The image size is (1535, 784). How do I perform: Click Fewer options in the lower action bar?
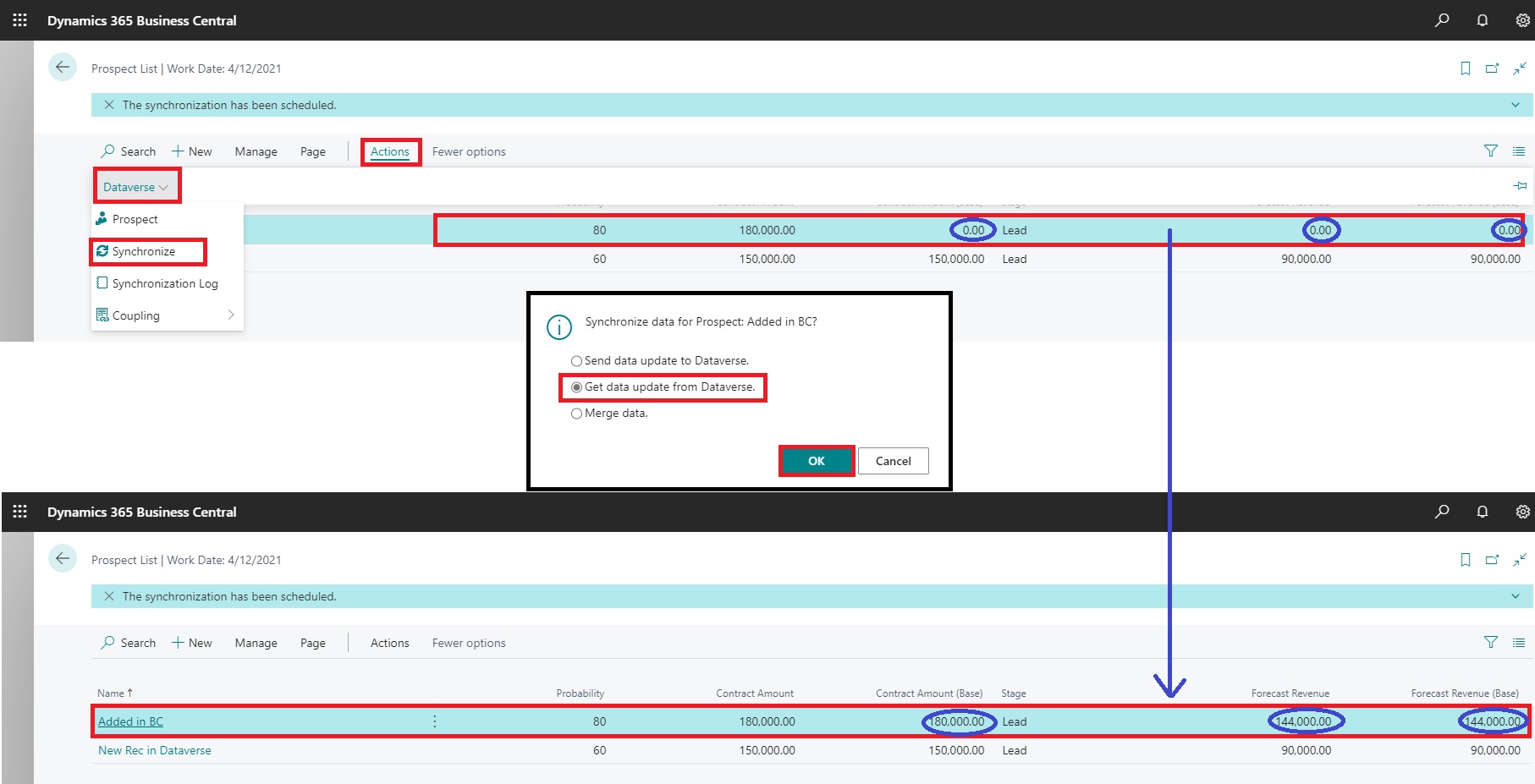tap(469, 643)
